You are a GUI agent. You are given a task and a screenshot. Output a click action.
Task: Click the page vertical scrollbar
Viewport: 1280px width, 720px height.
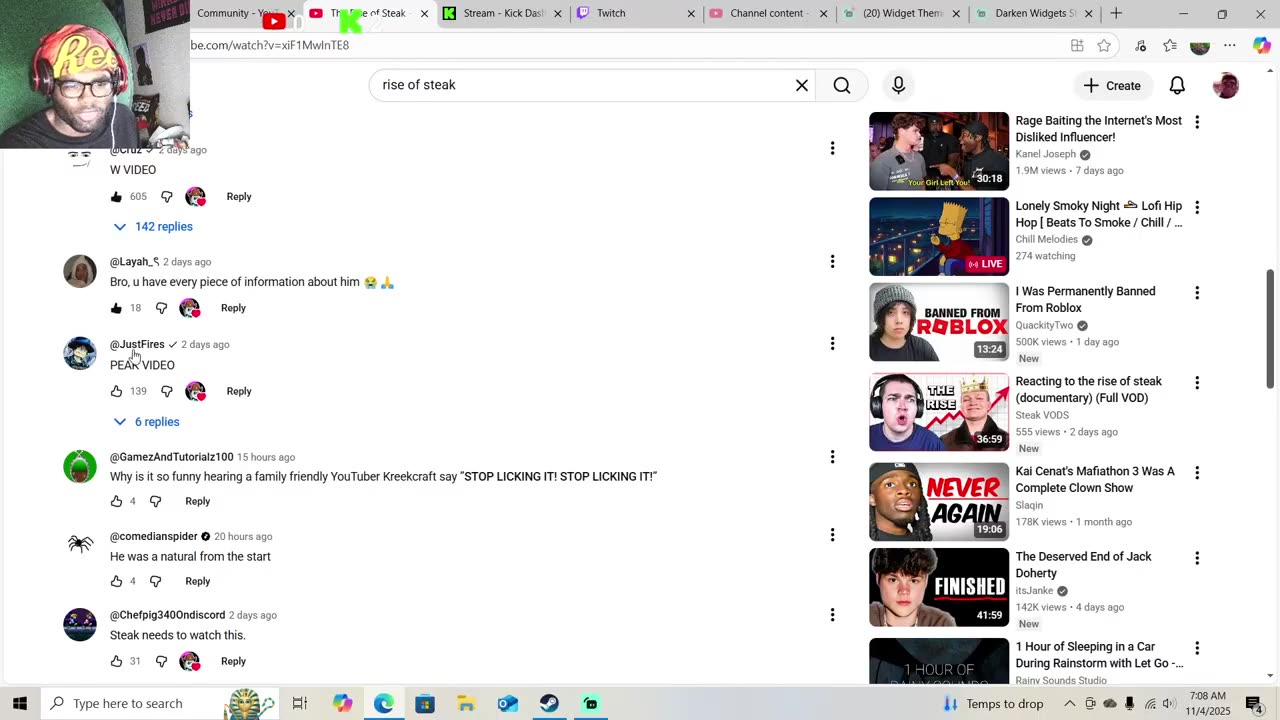coord(1271,328)
